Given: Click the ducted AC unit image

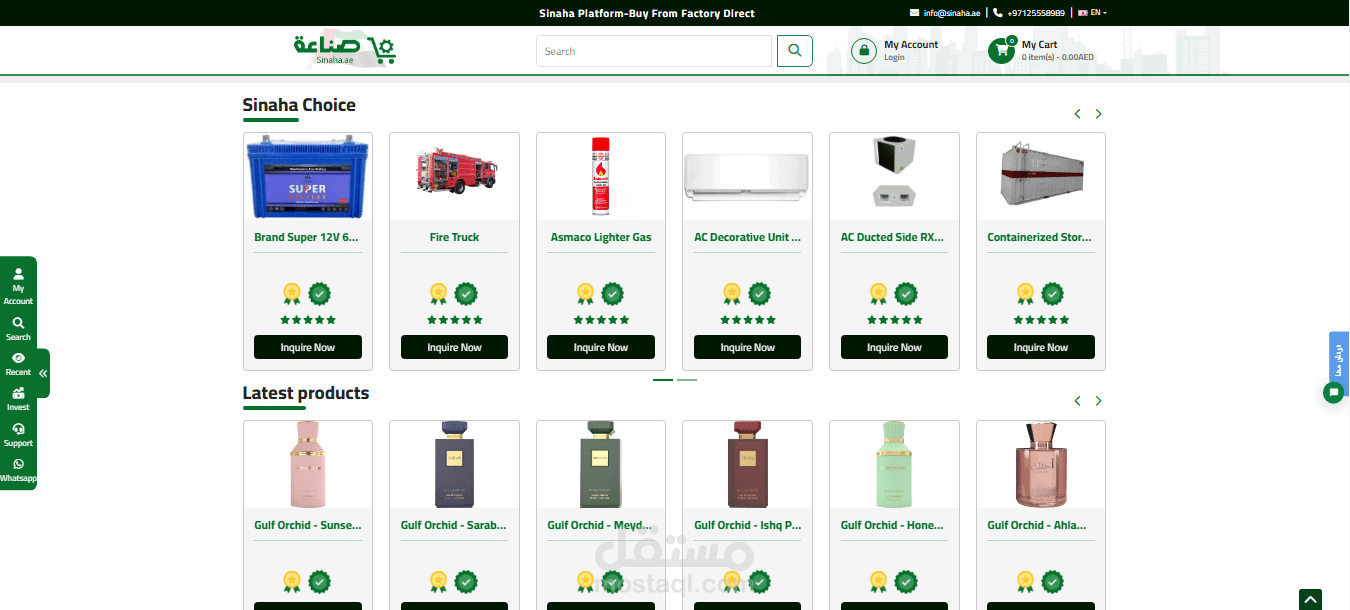Looking at the screenshot, I should coord(894,172).
